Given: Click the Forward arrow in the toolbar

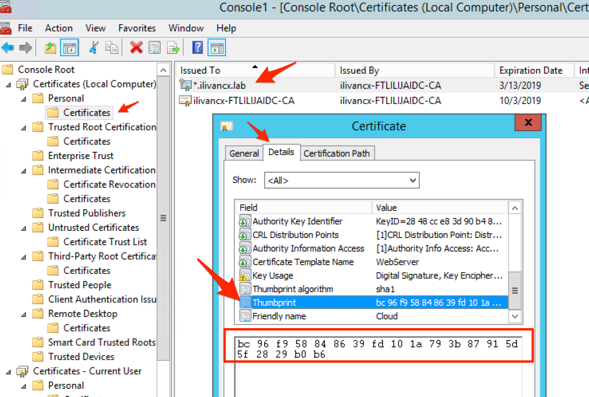Looking at the screenshot, I should pyautogui.click(x=26, y=48).
